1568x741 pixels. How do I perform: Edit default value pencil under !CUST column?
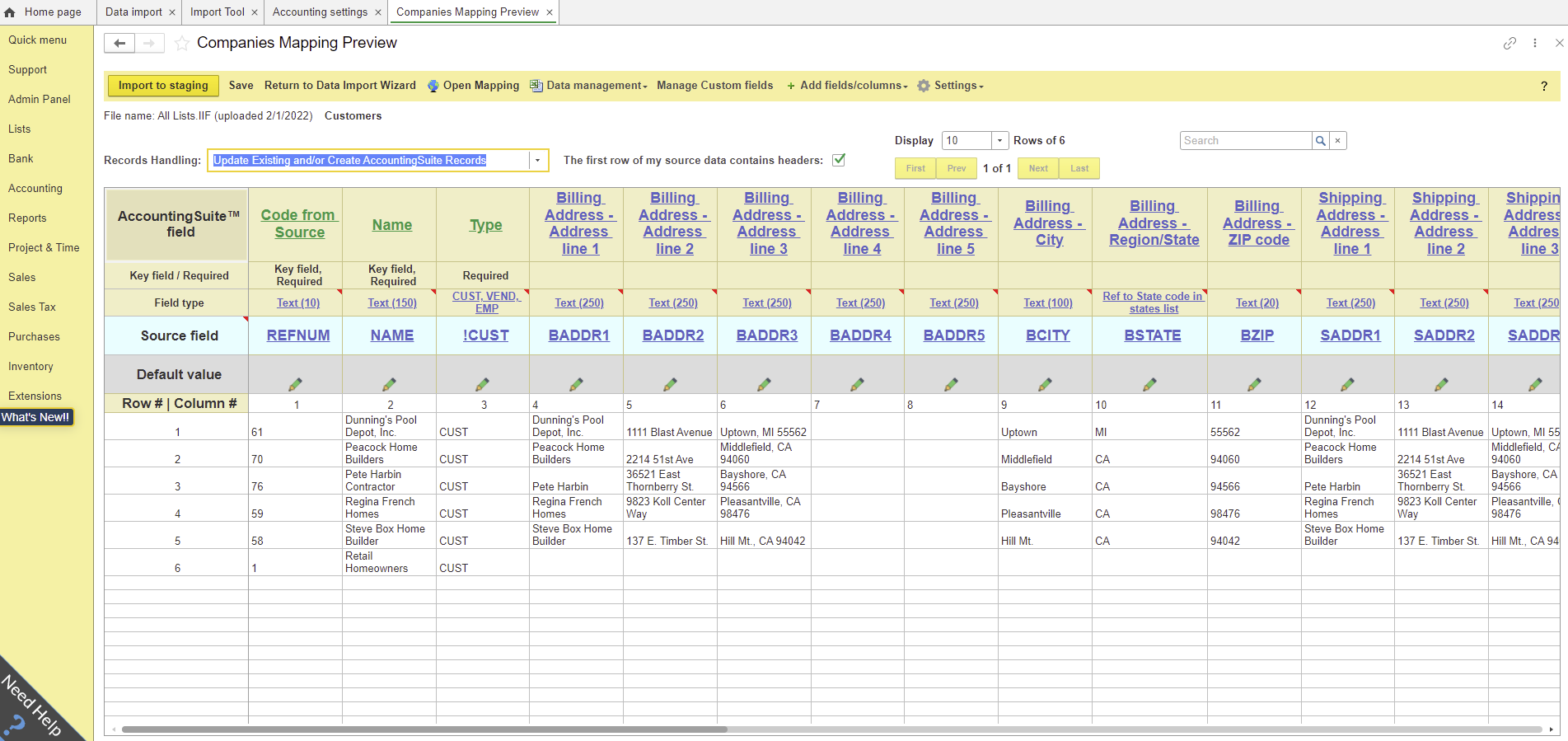click(x=483, y=384)
